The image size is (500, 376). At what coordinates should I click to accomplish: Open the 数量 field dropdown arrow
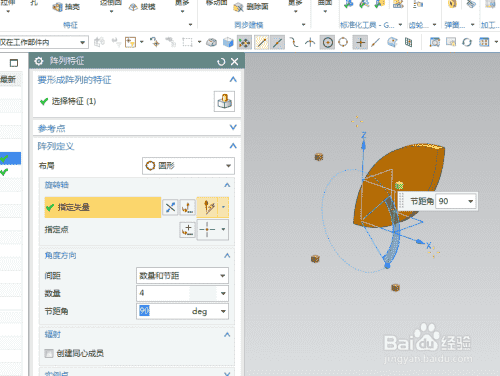coord(223,294)
